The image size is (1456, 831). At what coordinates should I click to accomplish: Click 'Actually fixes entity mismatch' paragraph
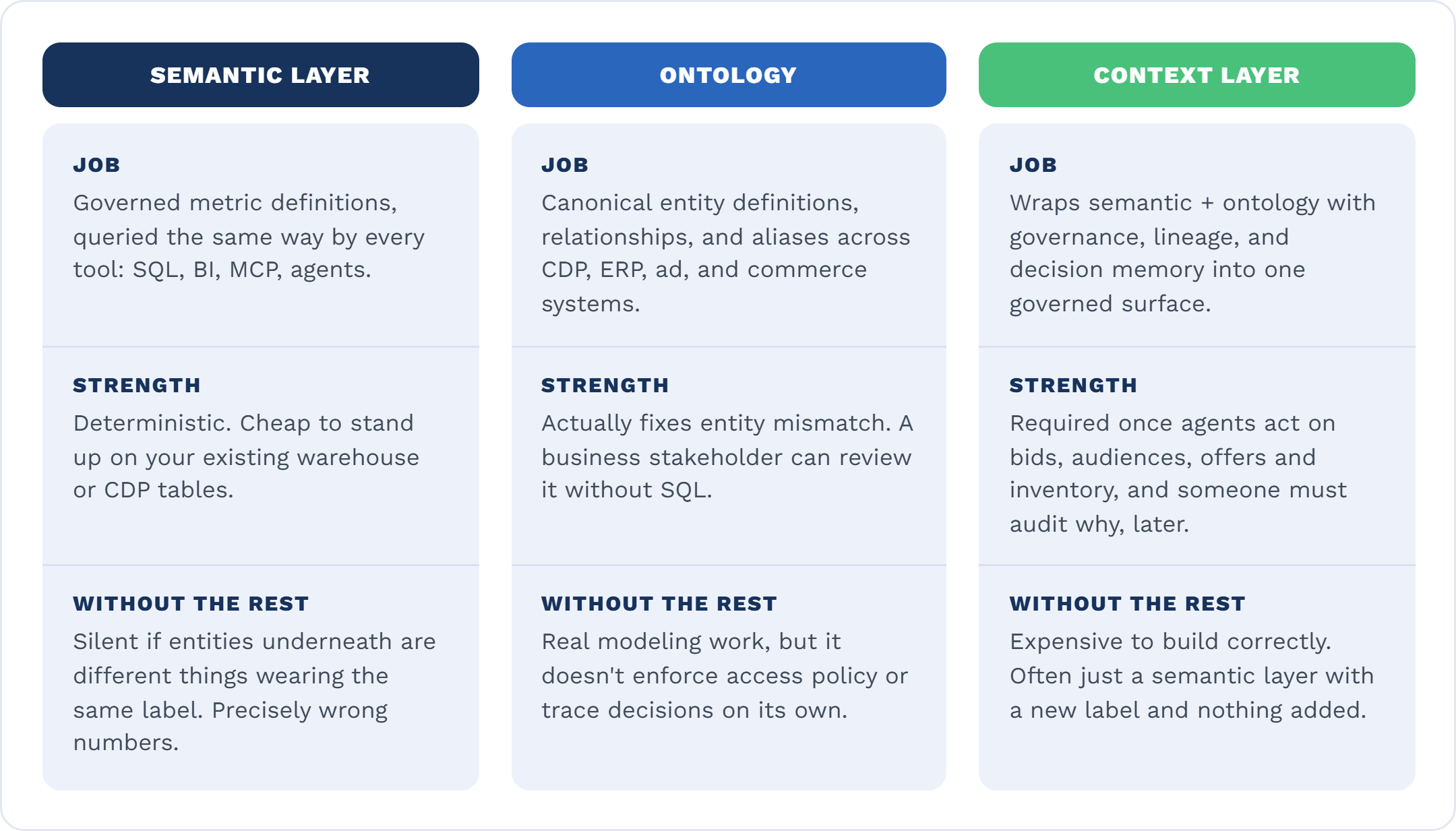(x=727, y=457)
